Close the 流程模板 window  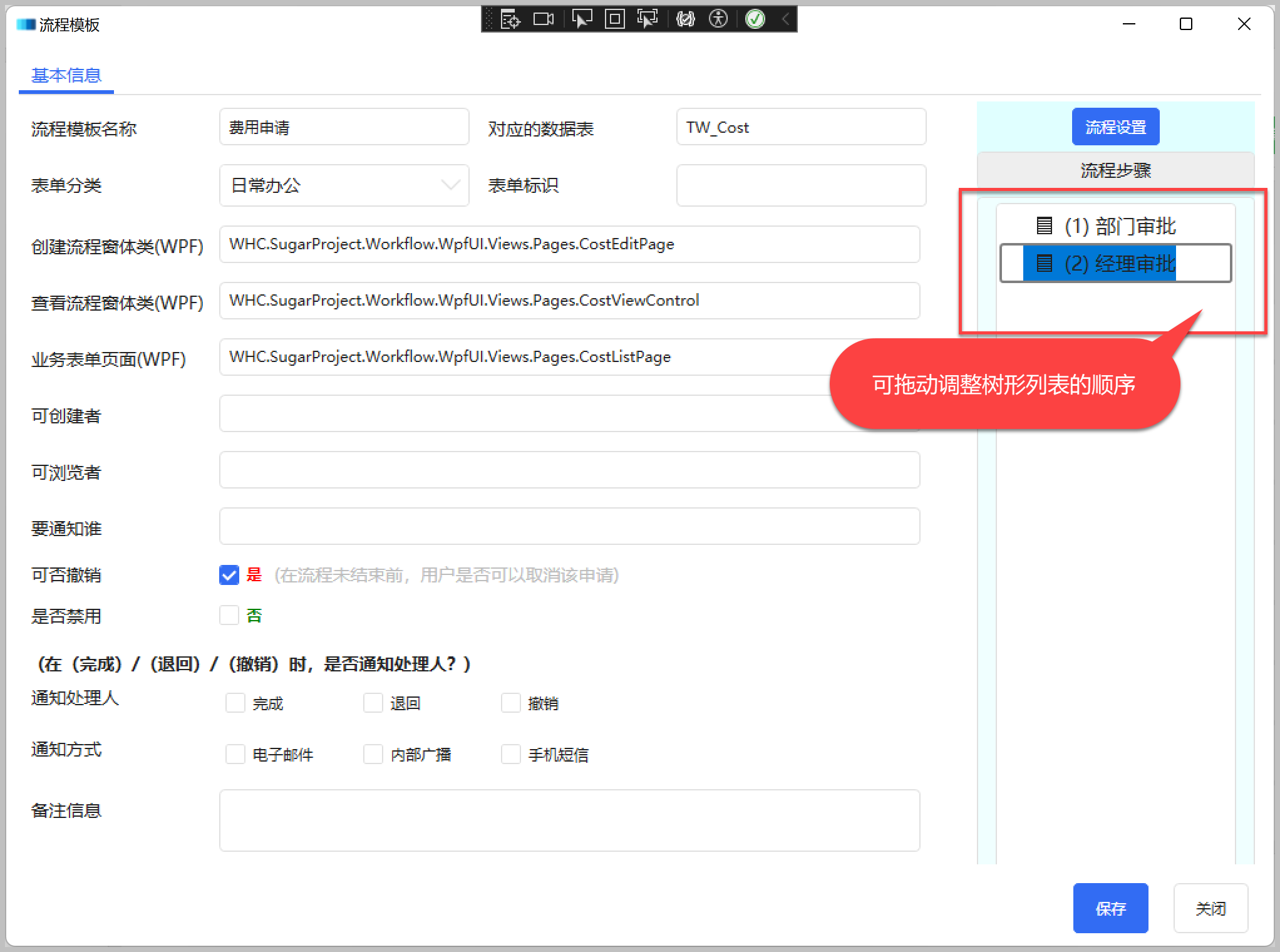[x=1244, y=24]
